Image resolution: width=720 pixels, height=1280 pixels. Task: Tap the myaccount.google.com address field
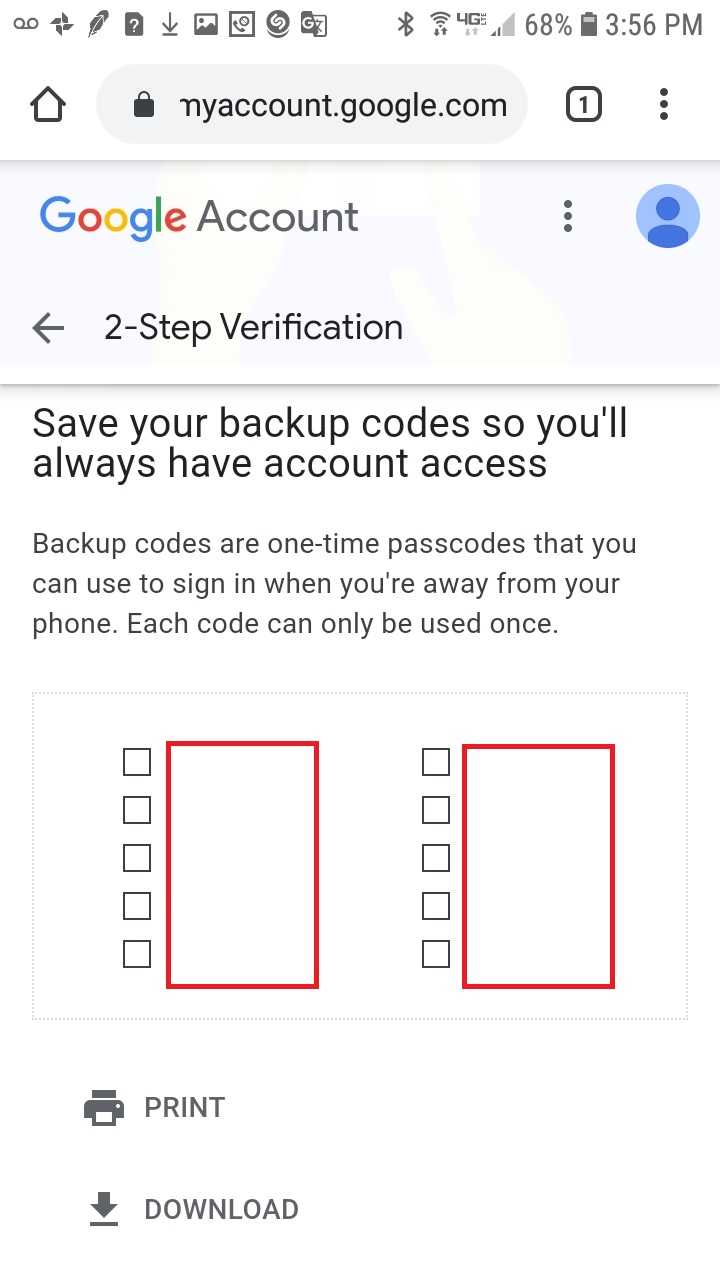pyautogui.click(x=342, y=105)
